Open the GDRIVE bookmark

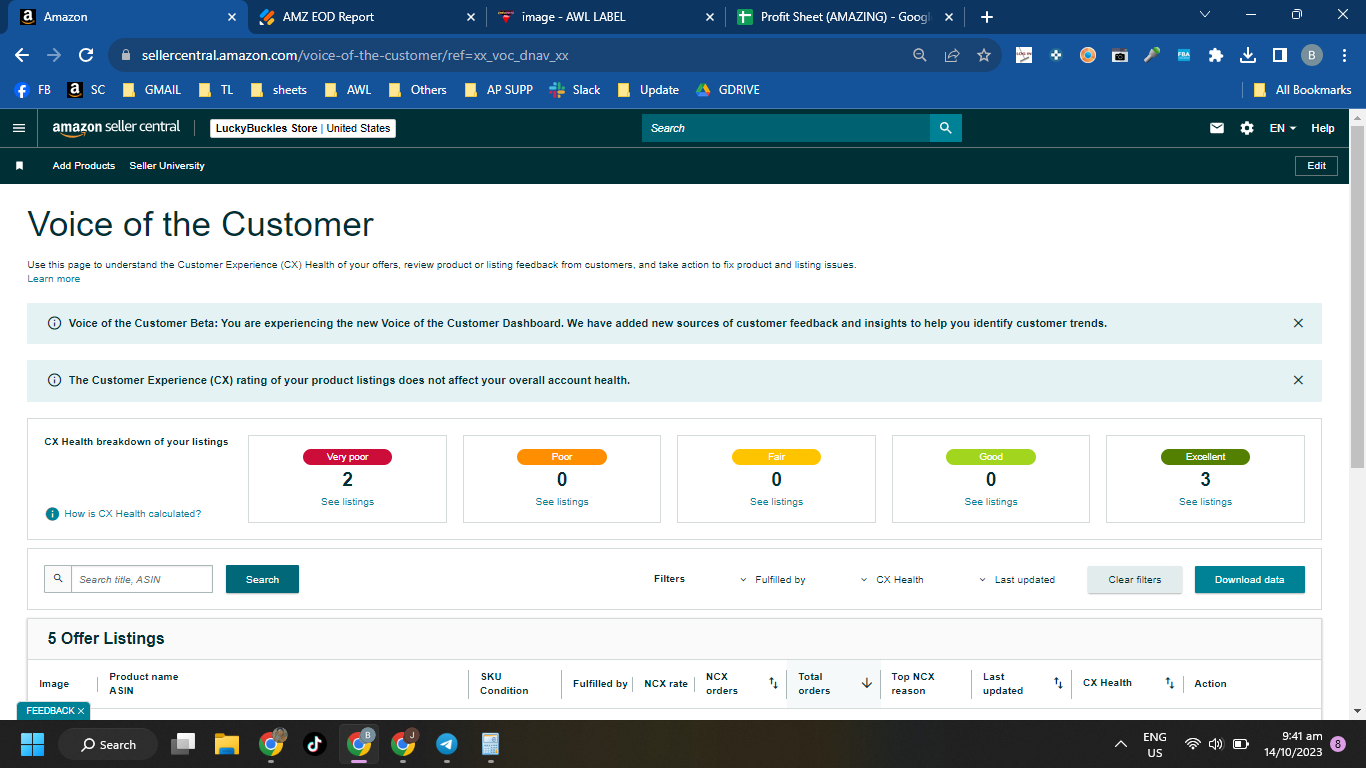point(728,90)
